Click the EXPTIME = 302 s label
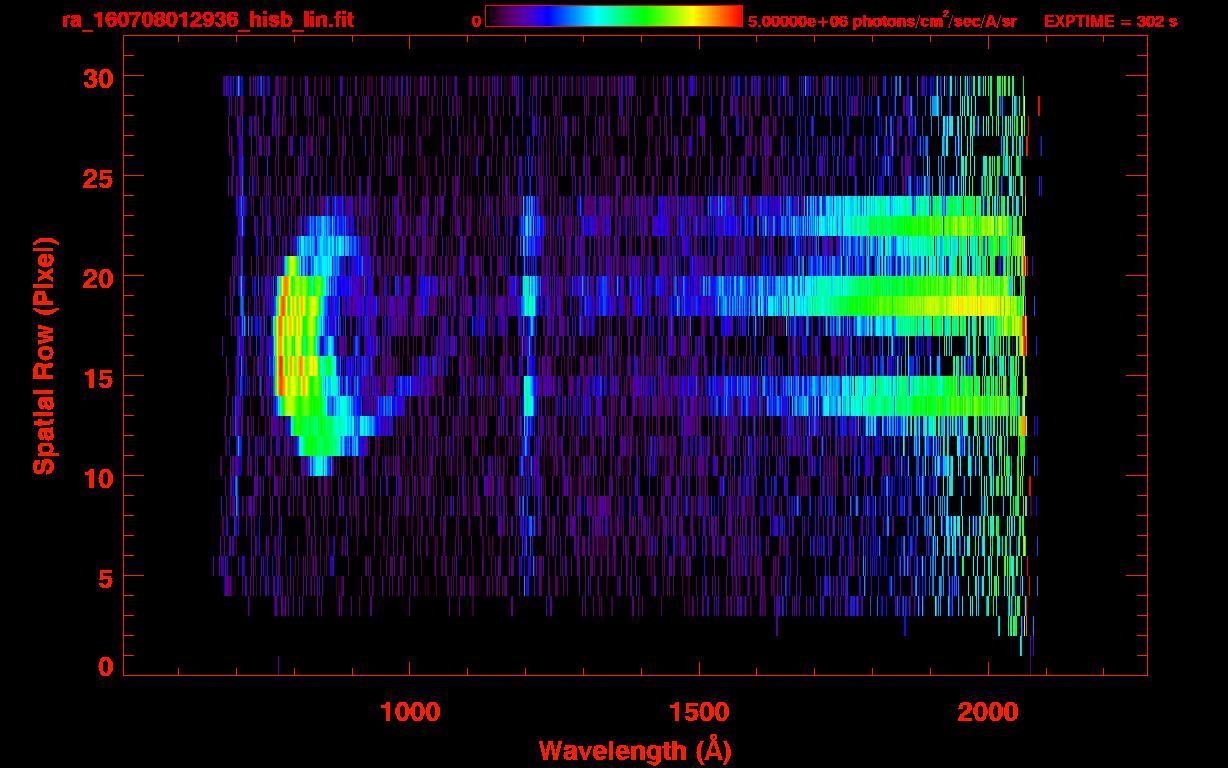This screenshot has height=768, width=1228. coord(1110,21)
